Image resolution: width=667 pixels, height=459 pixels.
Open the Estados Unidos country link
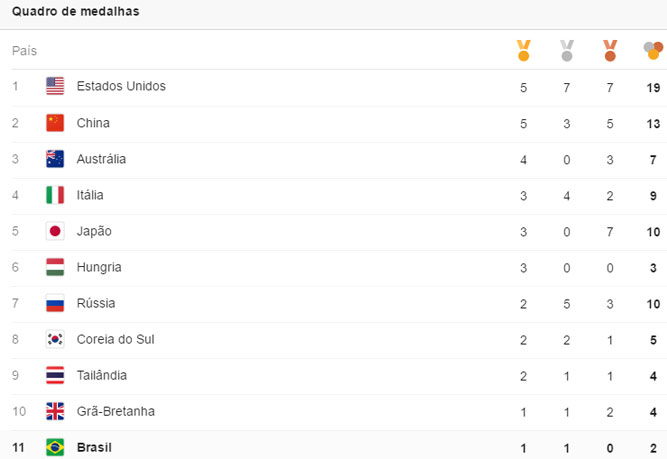point(121,86)
